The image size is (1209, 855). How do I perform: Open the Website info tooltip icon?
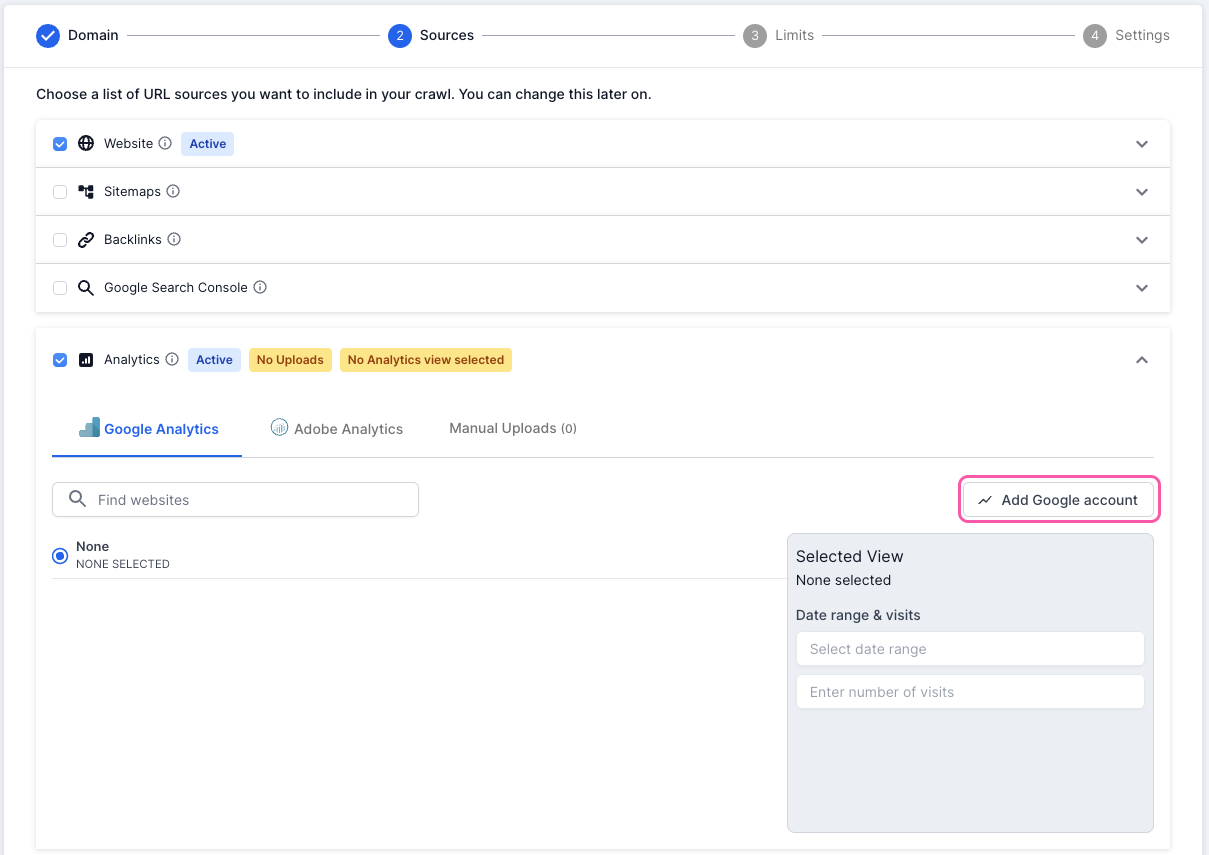(x=165, y=144)
